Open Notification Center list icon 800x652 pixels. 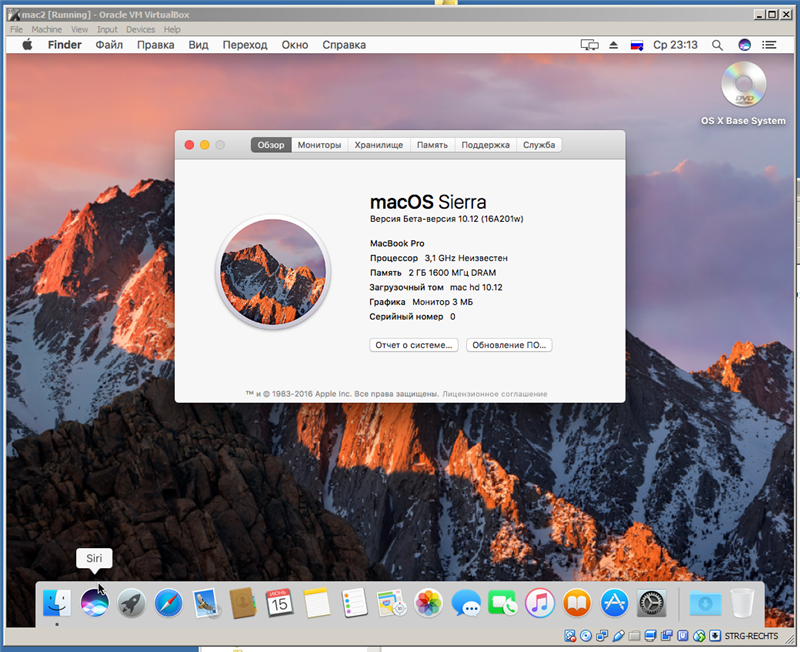769,45
